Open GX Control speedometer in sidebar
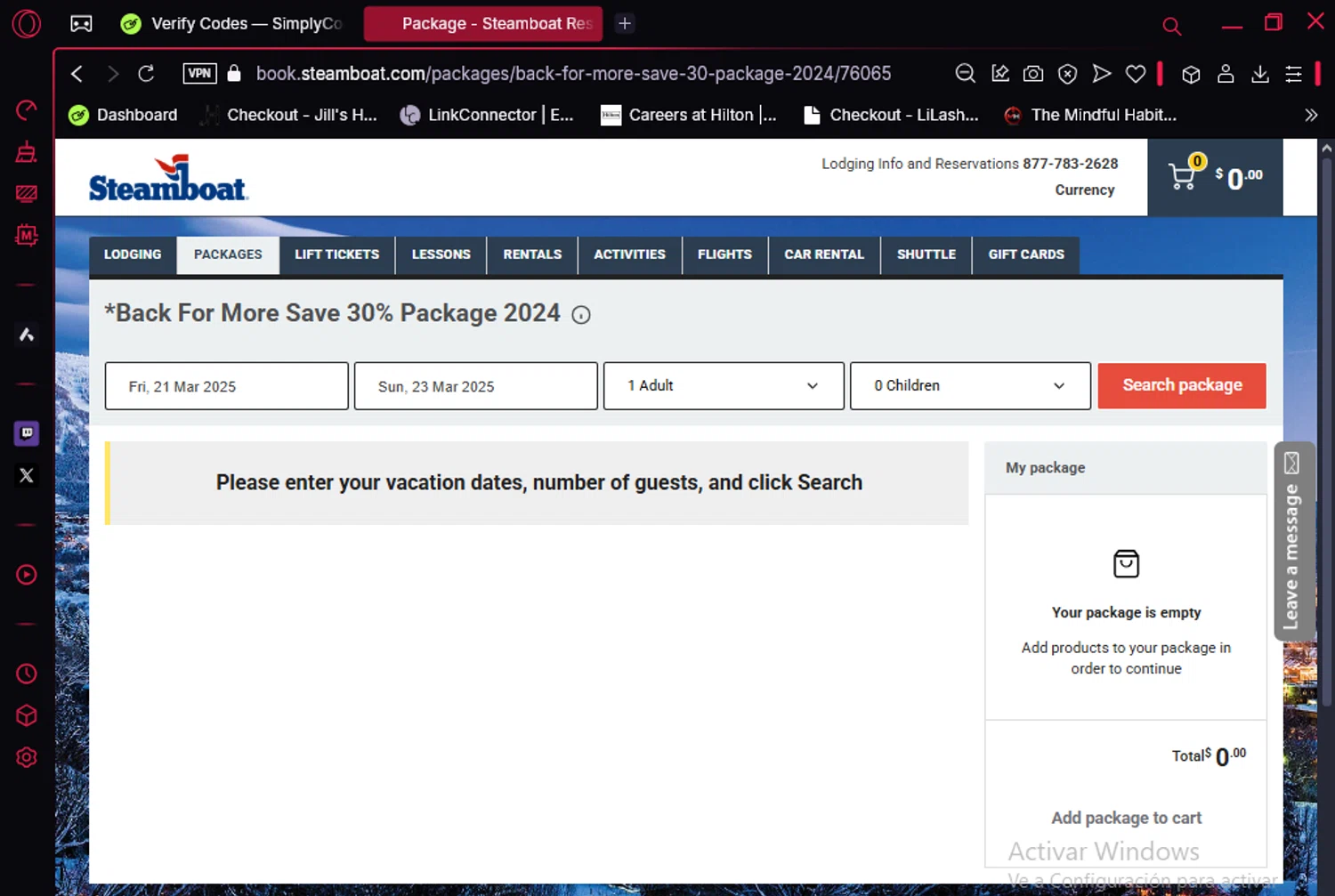The image size is (1335, 896). coord(27,109)
